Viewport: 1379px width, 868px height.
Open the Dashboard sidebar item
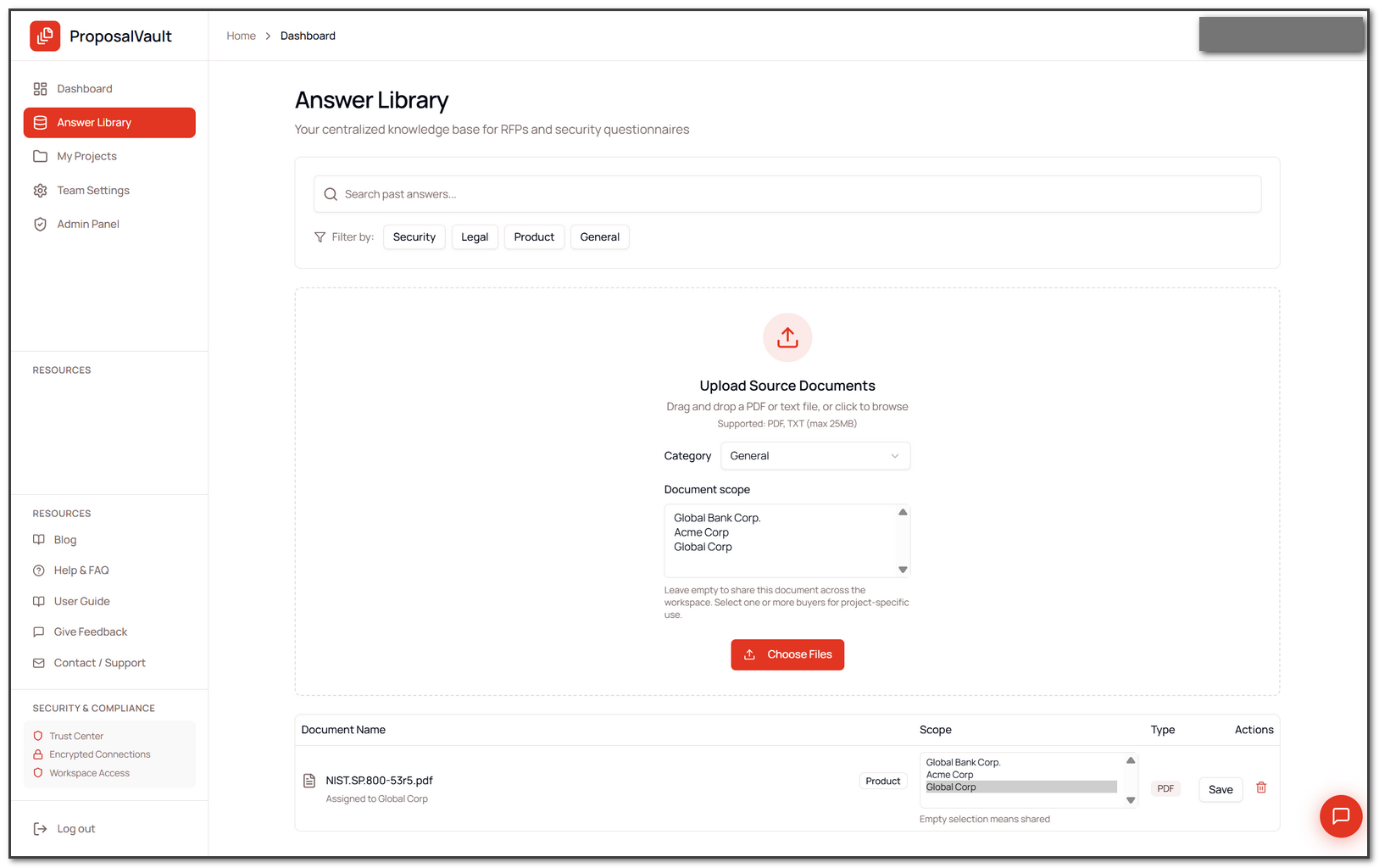(109, 89)
